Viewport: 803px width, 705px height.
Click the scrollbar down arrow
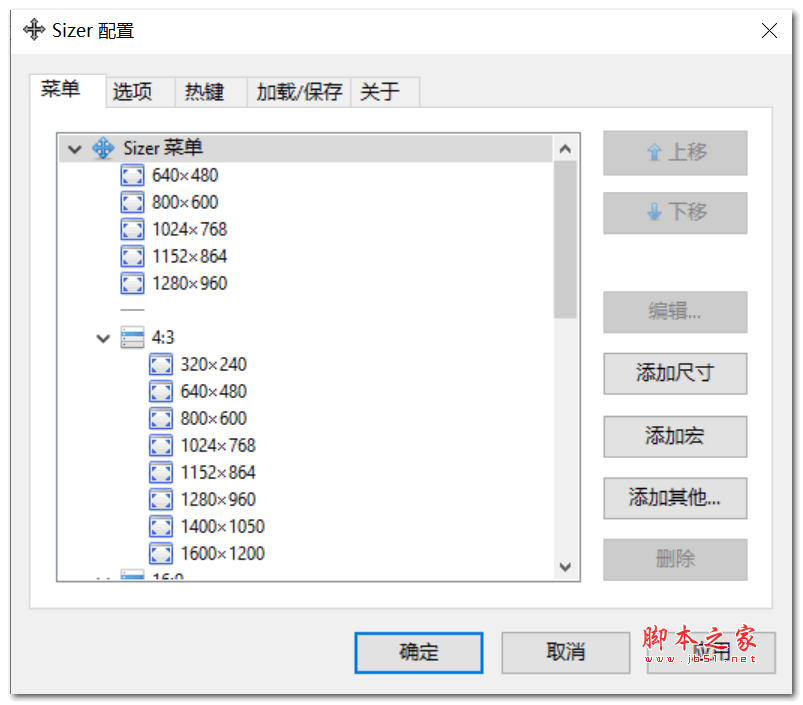click(566, 568)
